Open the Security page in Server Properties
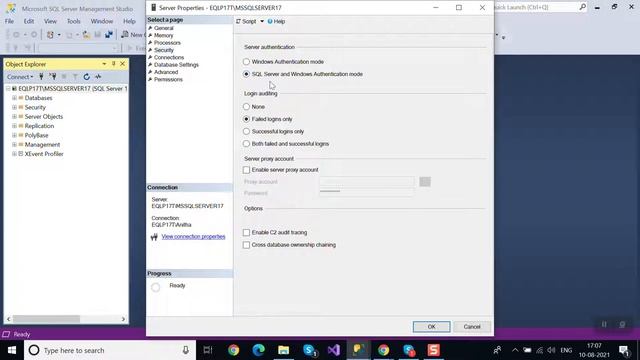Image resolution: width=640 pixels, height=360 pixels. [x=164, y=50]
